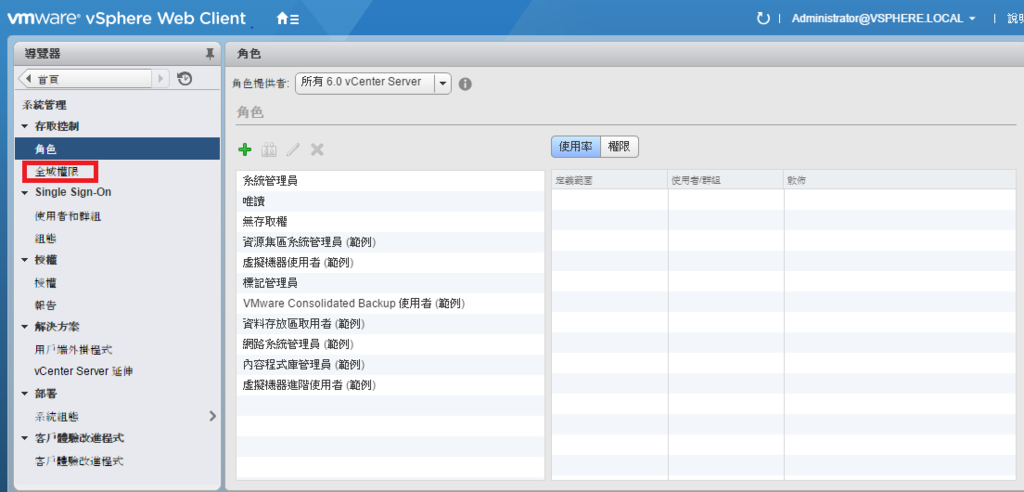The image size is (1024, 492).
Task: Click the clone role icon
Action: [x=269, y=150]
